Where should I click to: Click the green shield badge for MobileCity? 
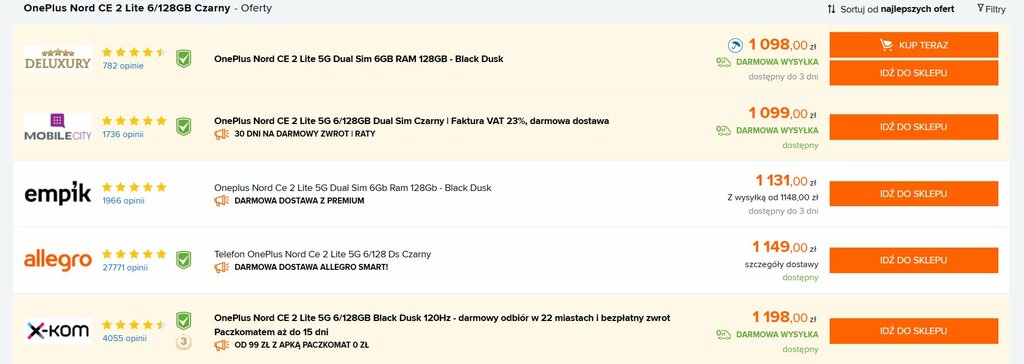(x=184, y=127)
